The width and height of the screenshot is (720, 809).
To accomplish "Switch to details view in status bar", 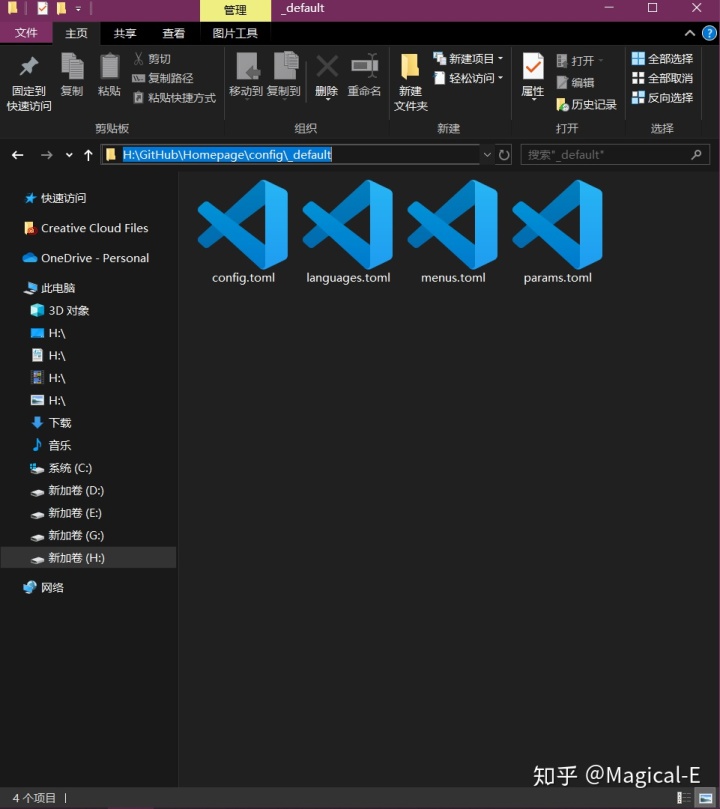I will coord(684,798).
